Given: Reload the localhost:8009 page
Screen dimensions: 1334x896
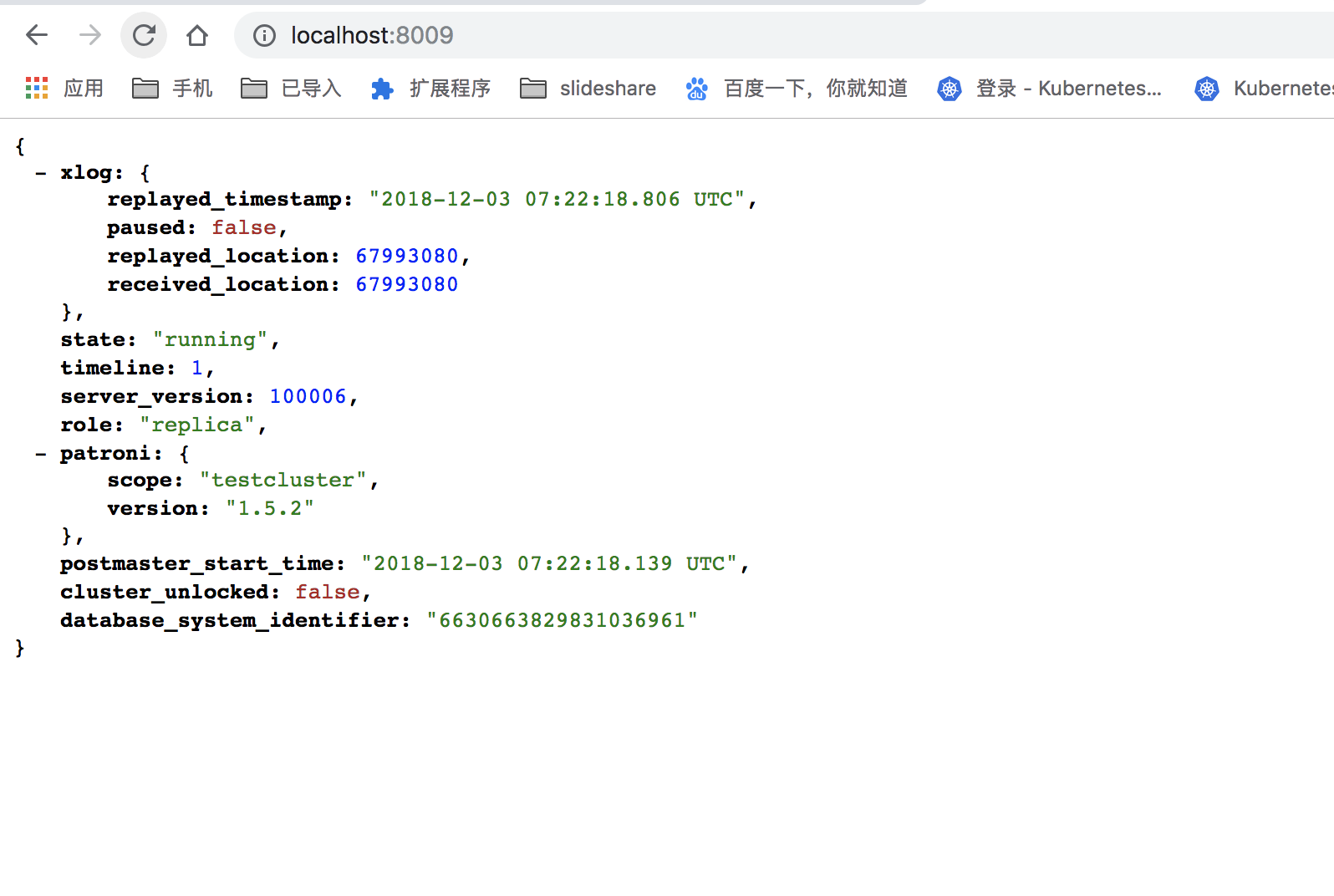Looking at the screenshot, I should click(144, 35).
